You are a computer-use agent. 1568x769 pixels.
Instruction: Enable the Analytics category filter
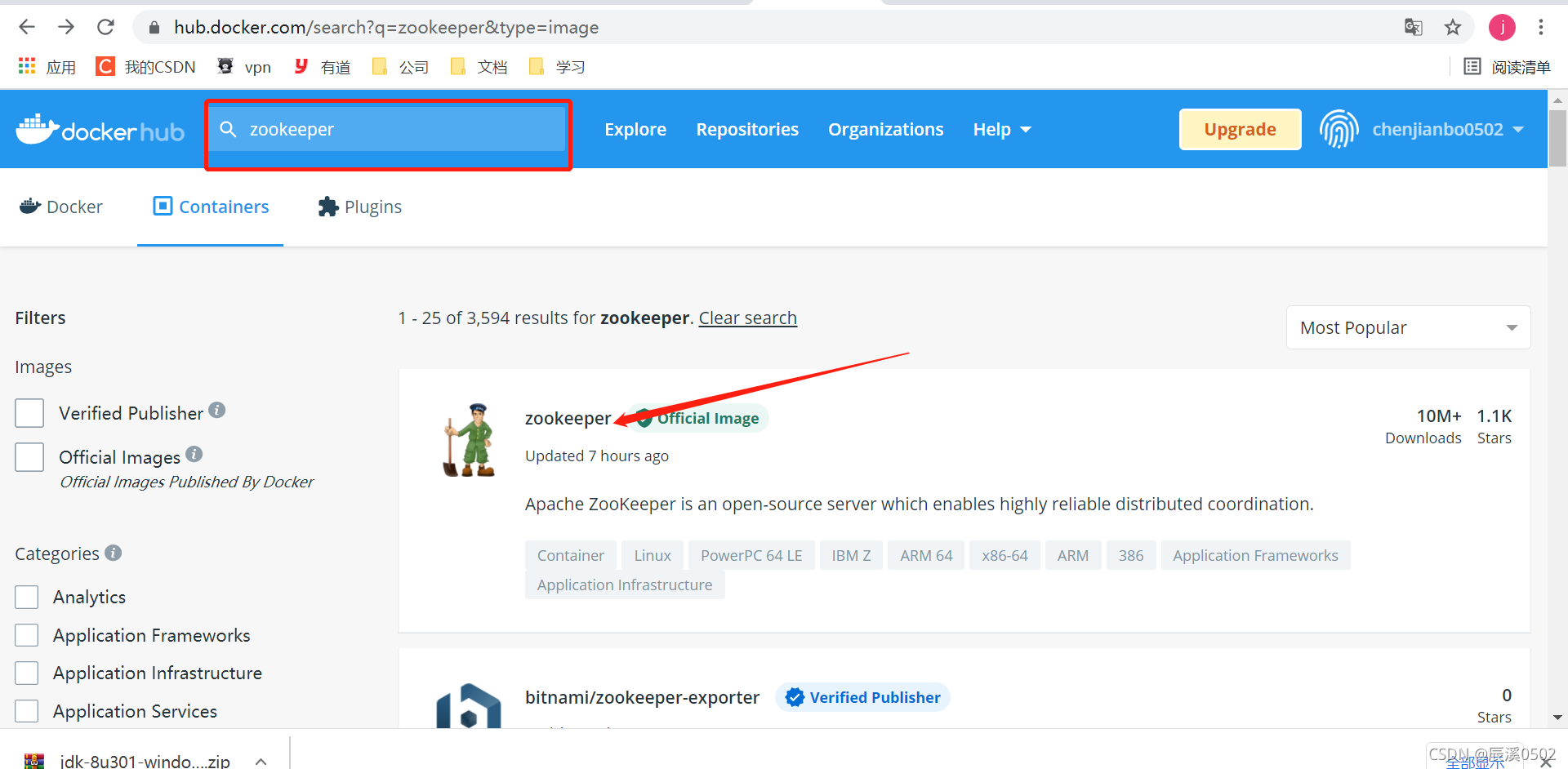pos(27,597)
